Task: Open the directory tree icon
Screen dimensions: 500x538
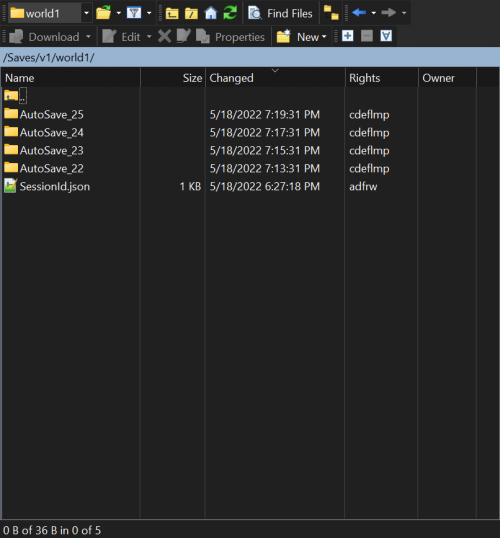Action: click(x=331, y=13)
